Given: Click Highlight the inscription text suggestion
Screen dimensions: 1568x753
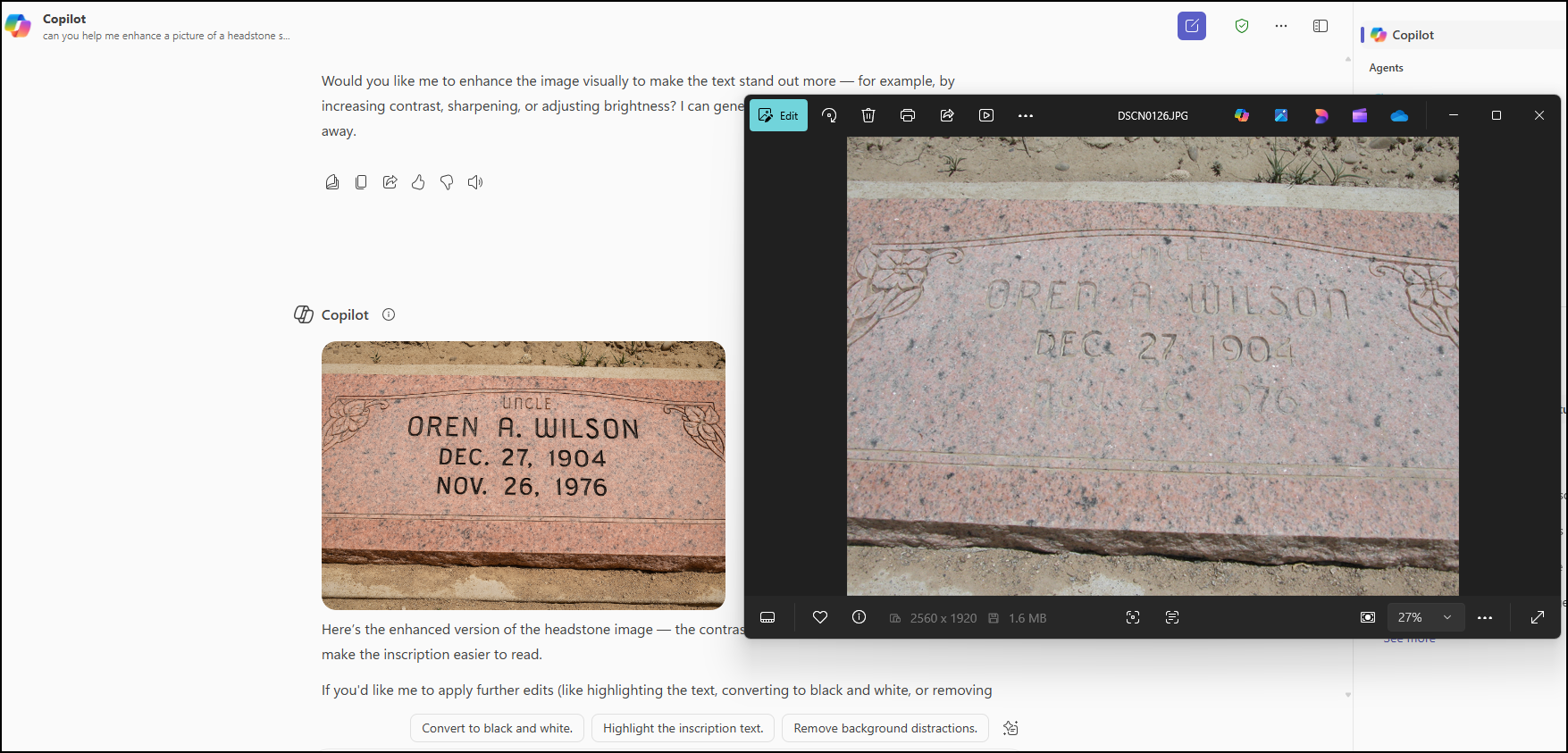Looking at the screenshot, I should (683, 728).
